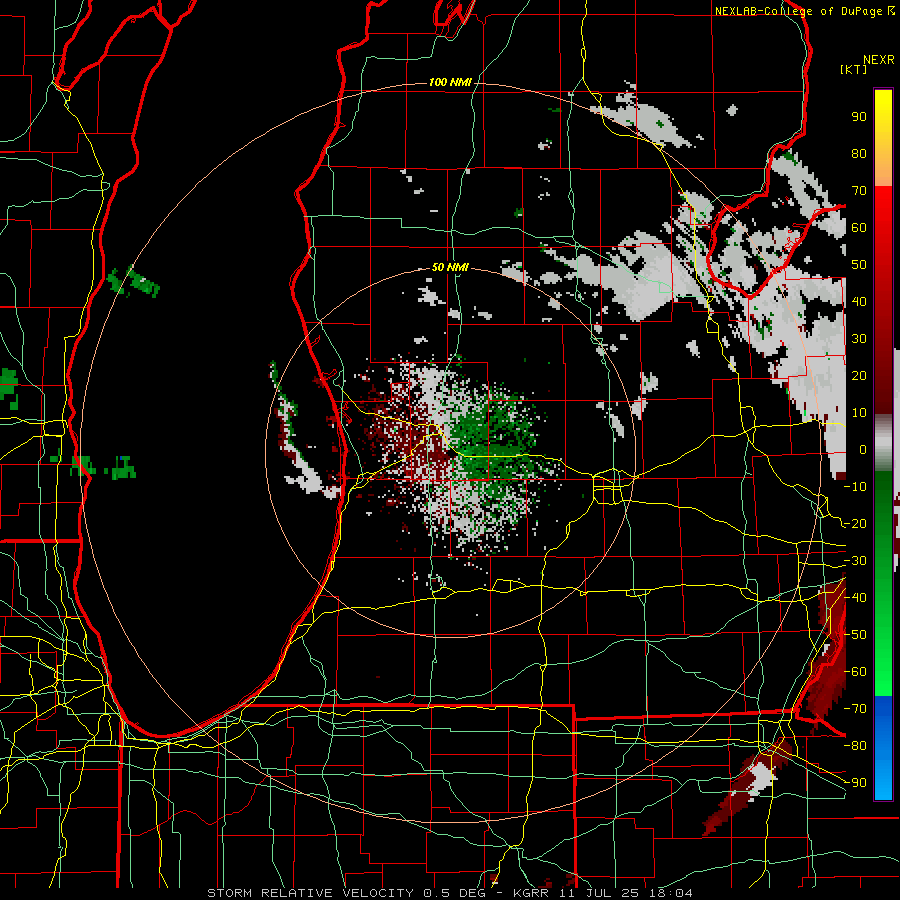Click the [KT] units label
900x900 pixels.
[854, 69]
